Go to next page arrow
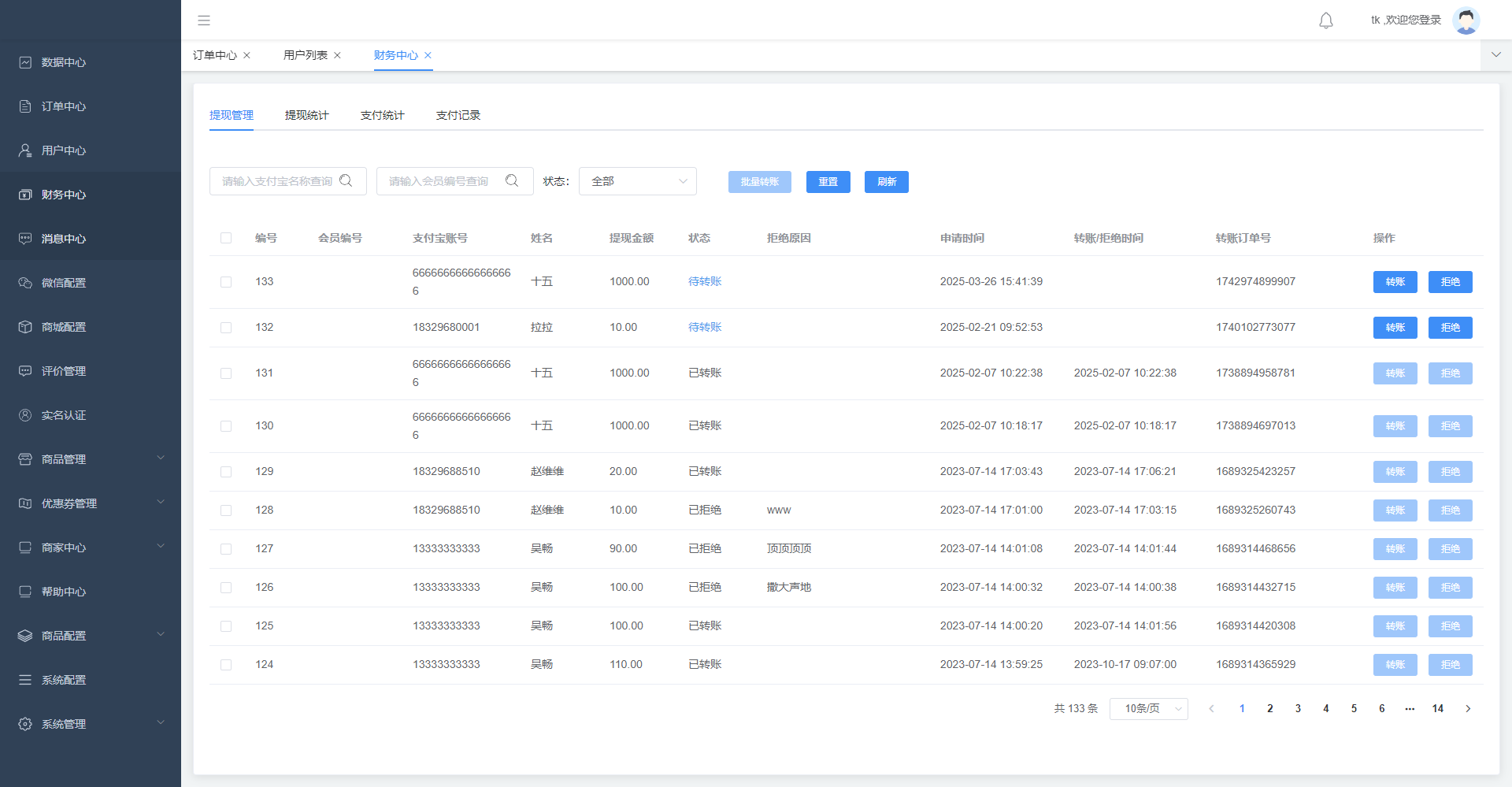1512x787 pixels. click(x=1468, y=709)
